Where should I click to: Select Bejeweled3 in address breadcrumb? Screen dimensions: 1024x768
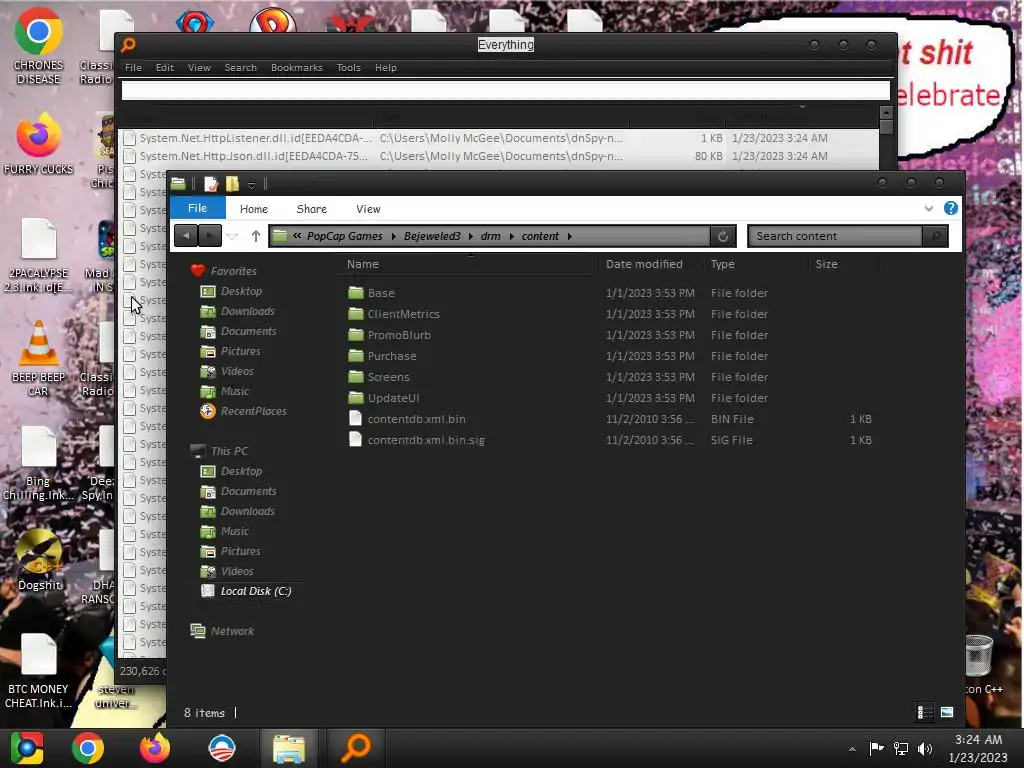(432, 236)
